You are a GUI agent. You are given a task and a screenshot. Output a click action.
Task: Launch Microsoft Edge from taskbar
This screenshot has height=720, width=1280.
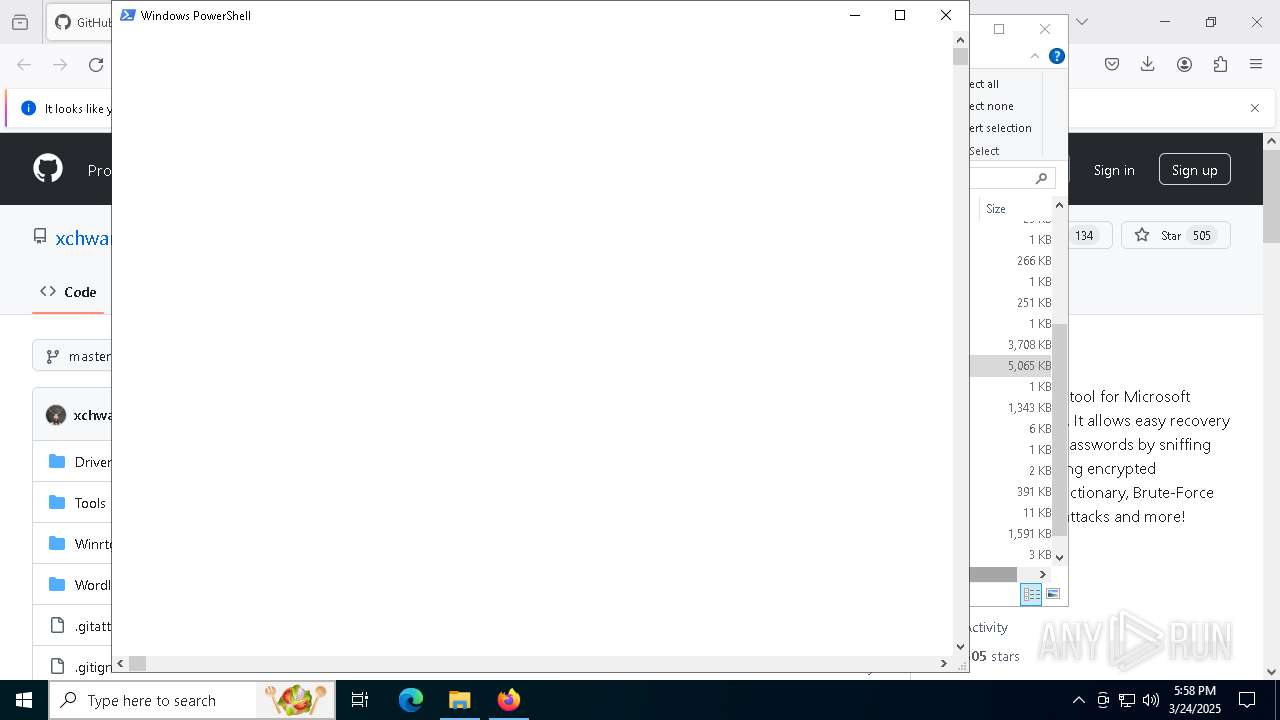point(411,700)
